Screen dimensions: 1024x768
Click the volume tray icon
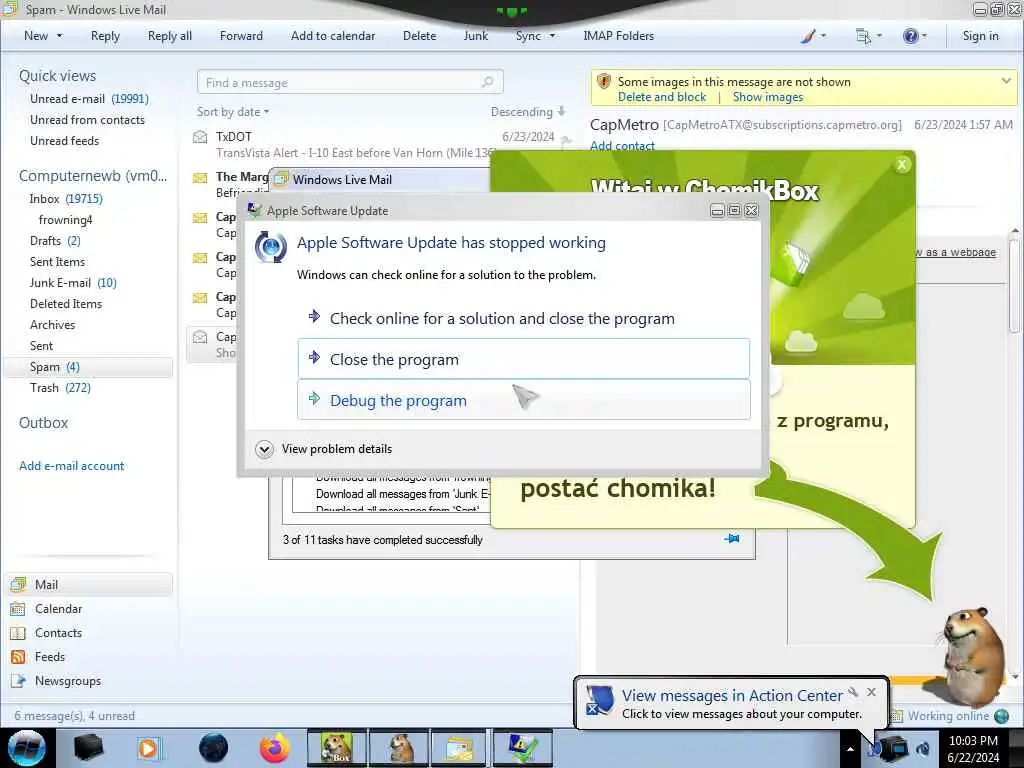pyautogui.click(x=922, y=748)
